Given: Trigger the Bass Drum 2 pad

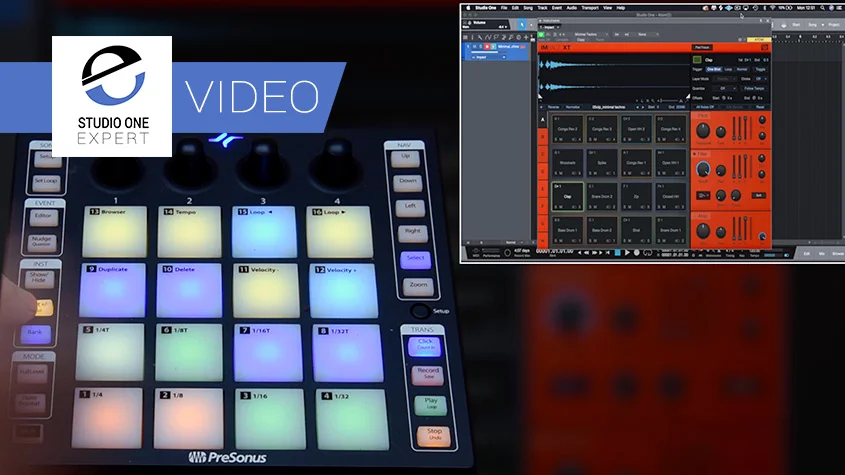Looking at the screenshot, I should (x=602, y=230).
